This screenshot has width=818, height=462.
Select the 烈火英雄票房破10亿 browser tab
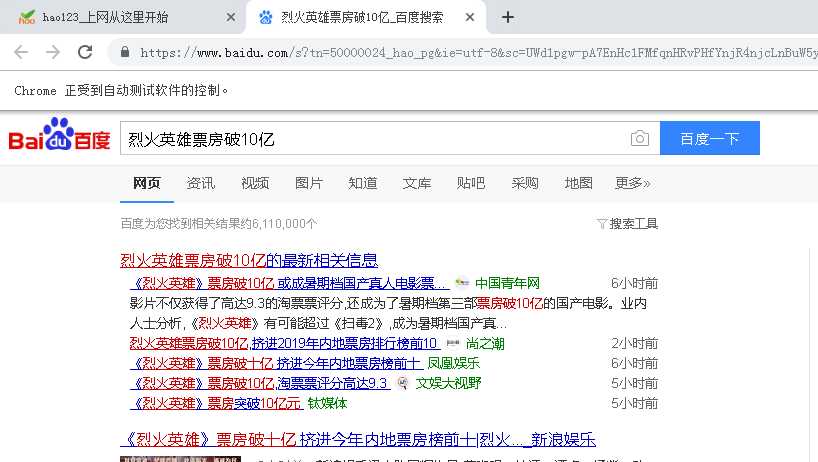[x=365, y=17]
